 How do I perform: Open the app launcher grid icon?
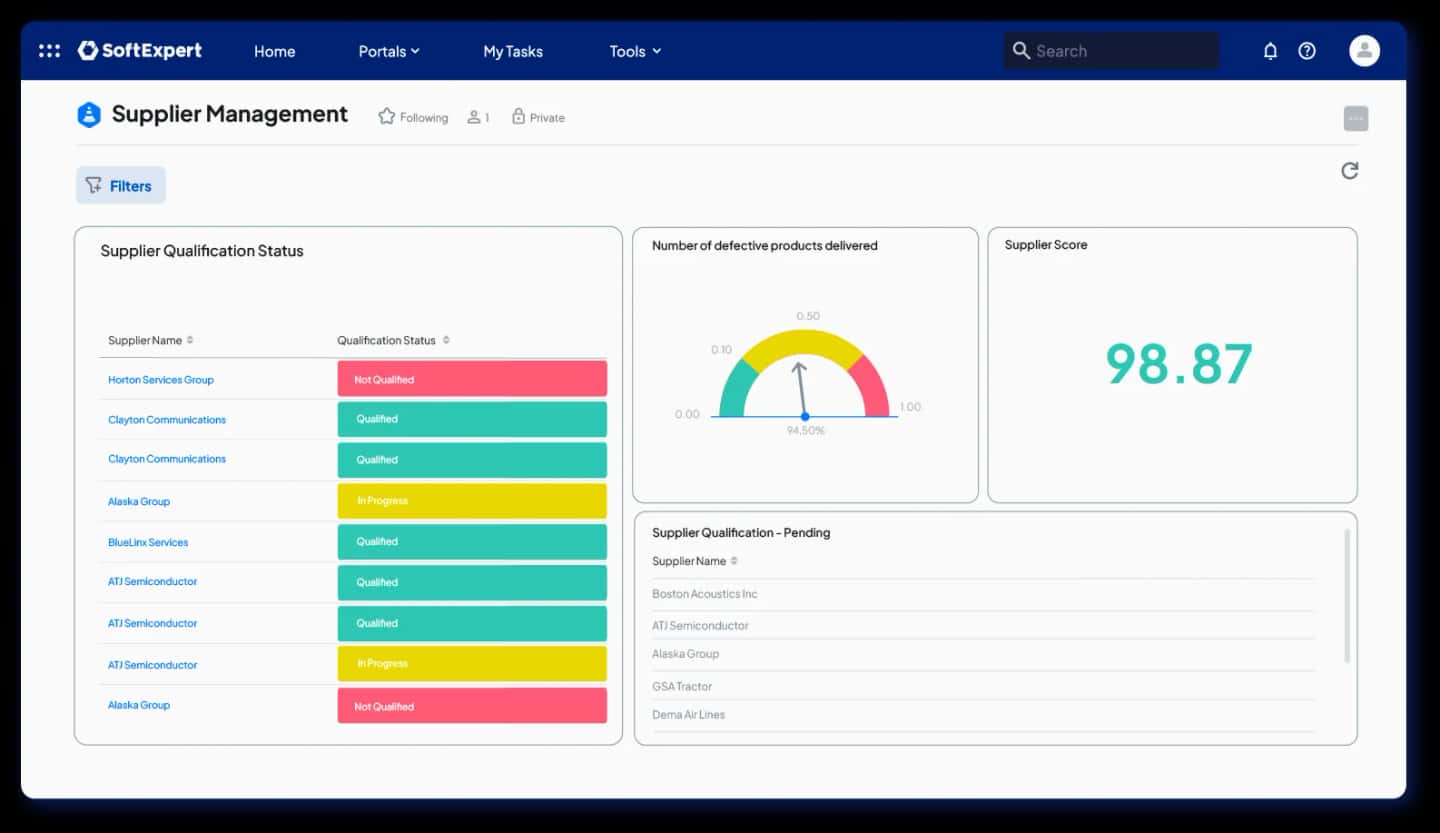(x=48, y=50)
